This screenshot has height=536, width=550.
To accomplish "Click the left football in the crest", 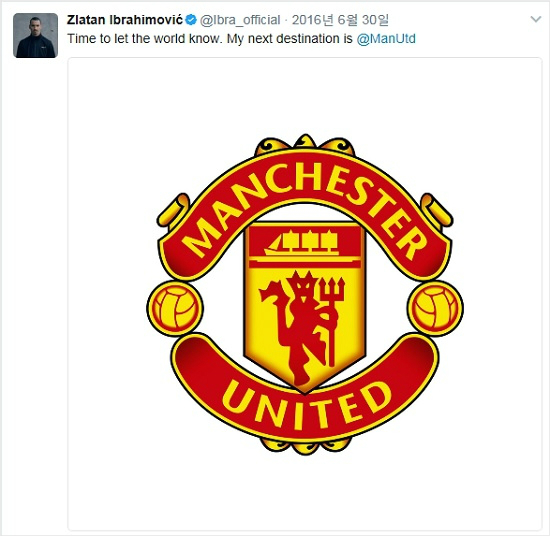I will coord(175,308).
